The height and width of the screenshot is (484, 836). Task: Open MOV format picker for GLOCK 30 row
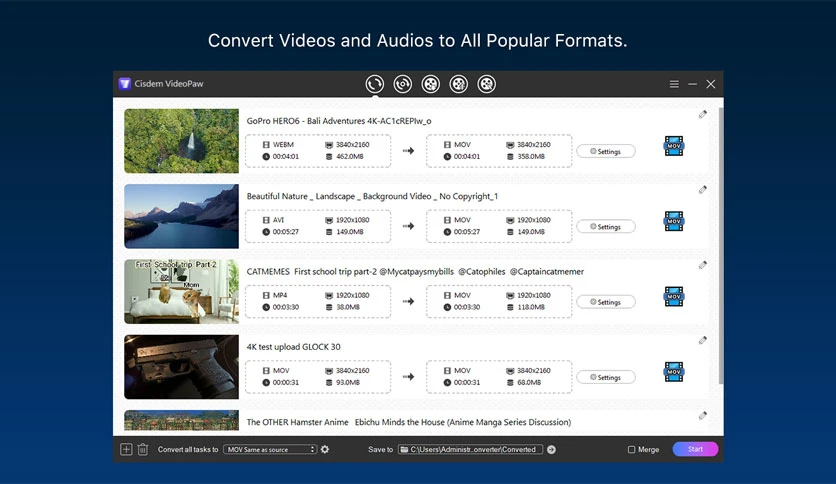coord(674,372)
